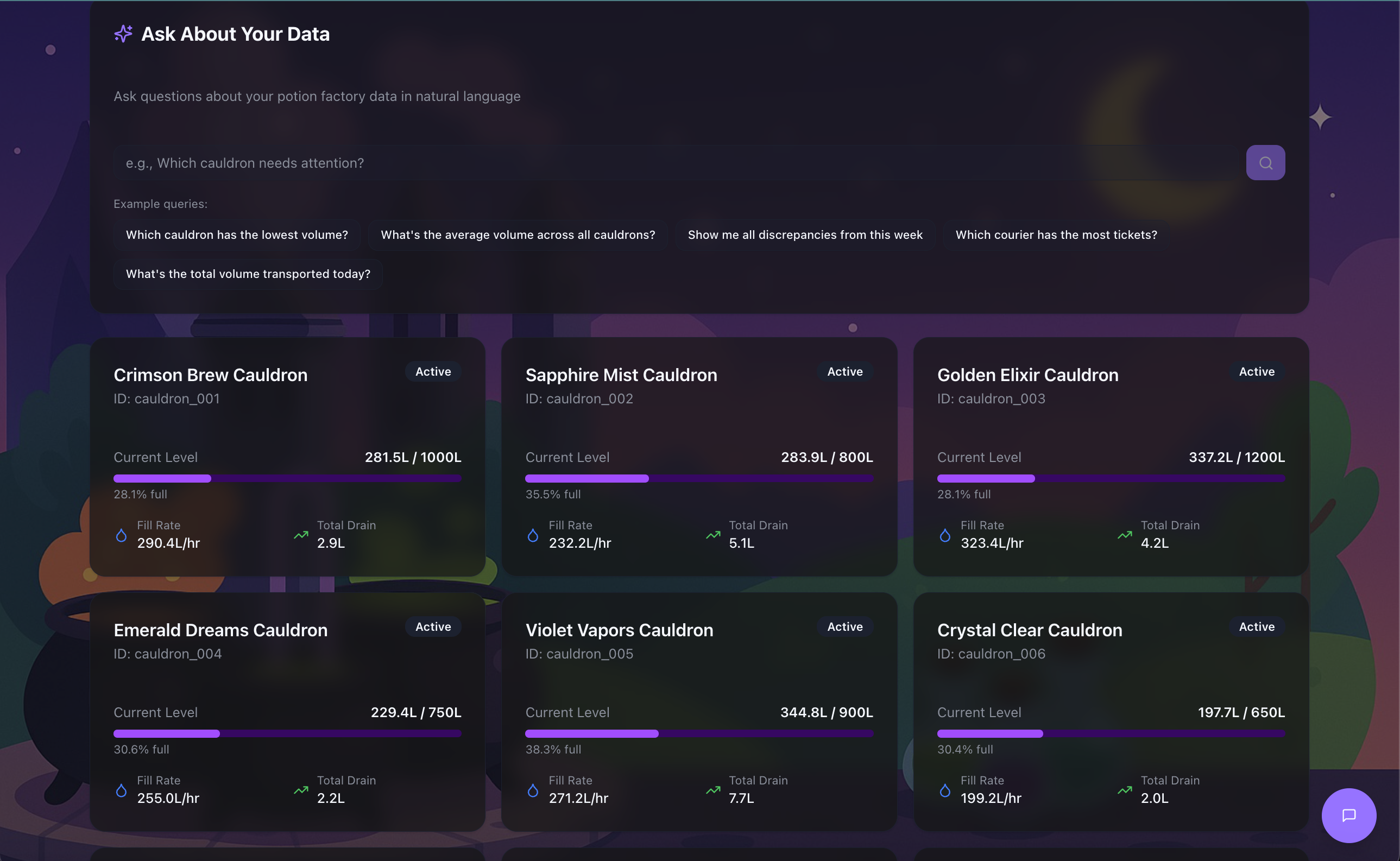Click Golden Elixir fill rate droplet icon
Screen dimensions: 1400x861
944,535
